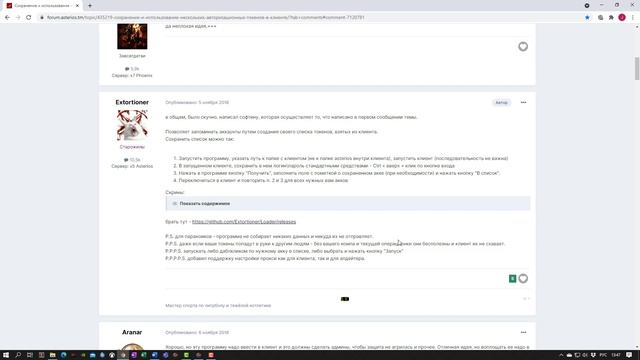Expand the "Показать содержимое" spoiler
640x360 pixels.
pyautogui.click(x=348, y=203)
